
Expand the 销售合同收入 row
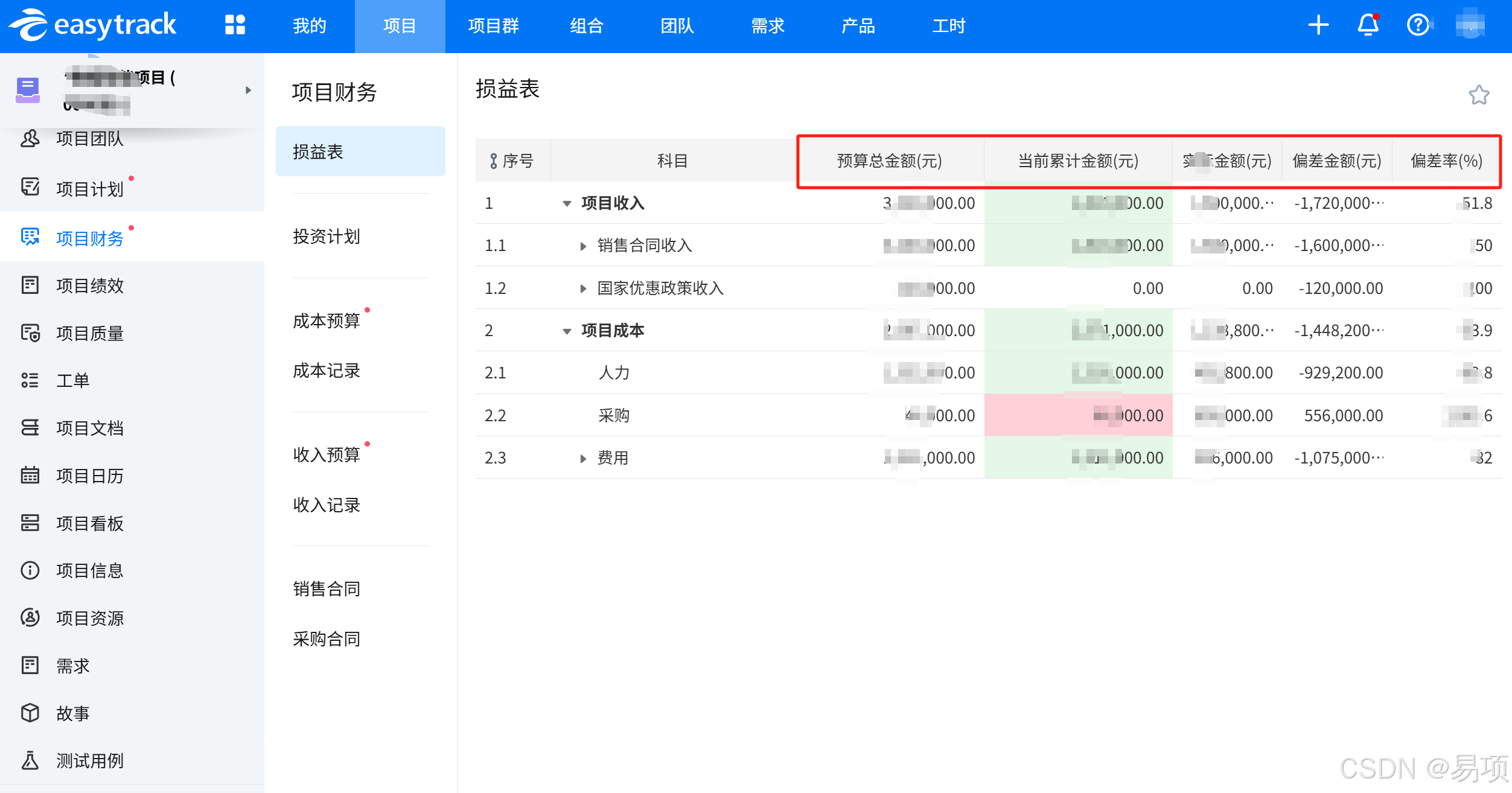point(582,246)
